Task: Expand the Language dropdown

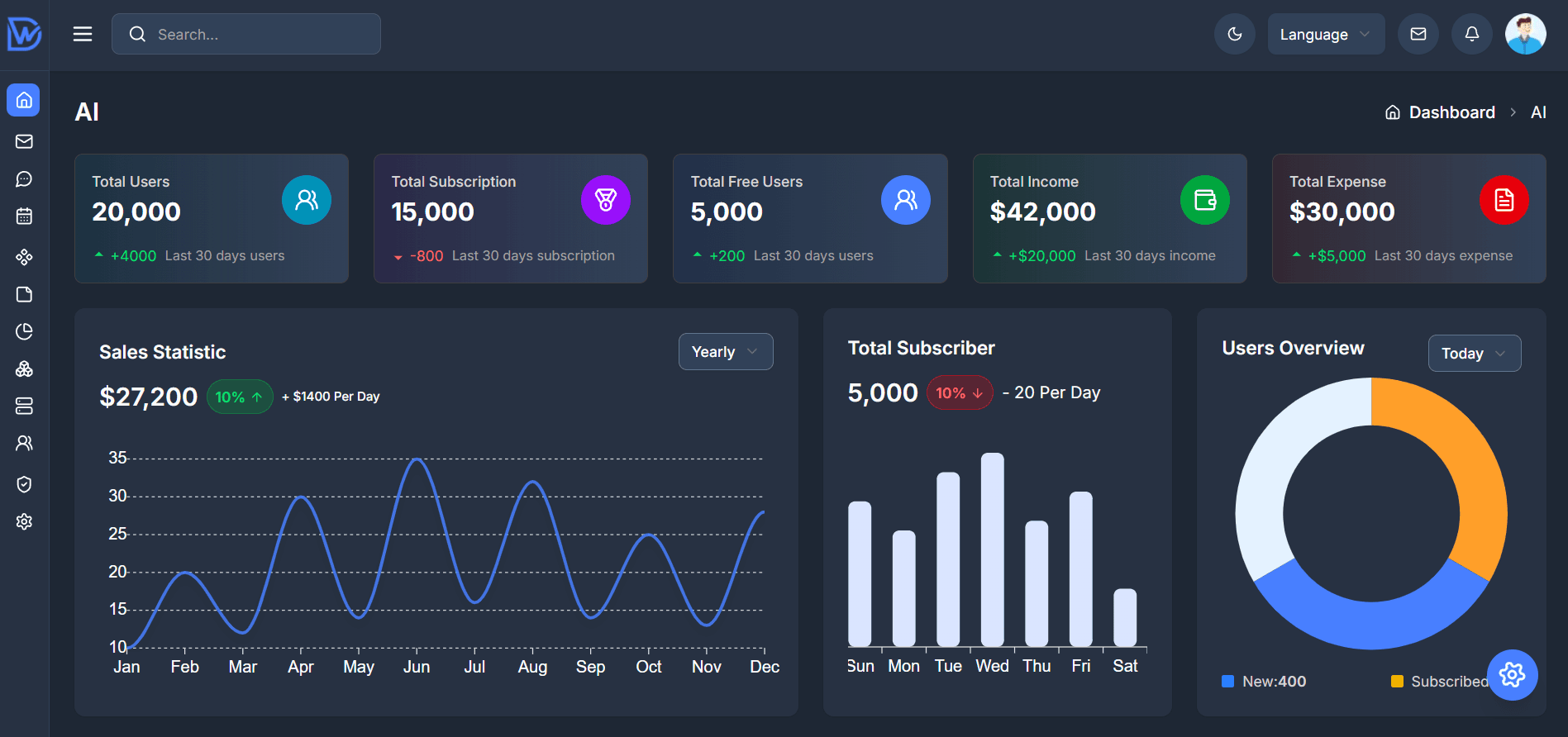Action: pos(1325,34)
